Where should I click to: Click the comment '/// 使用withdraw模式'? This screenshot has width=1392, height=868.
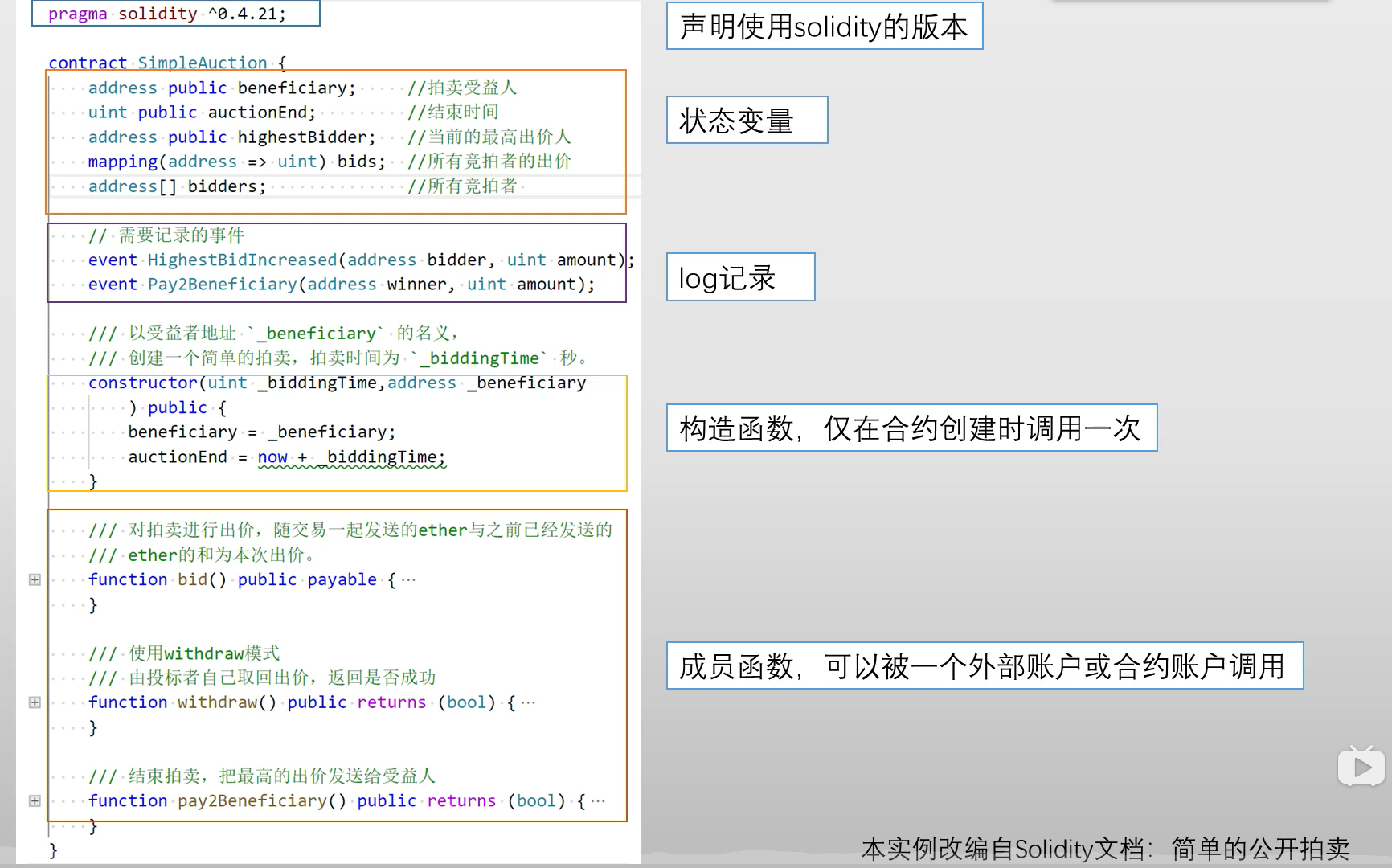184,653
